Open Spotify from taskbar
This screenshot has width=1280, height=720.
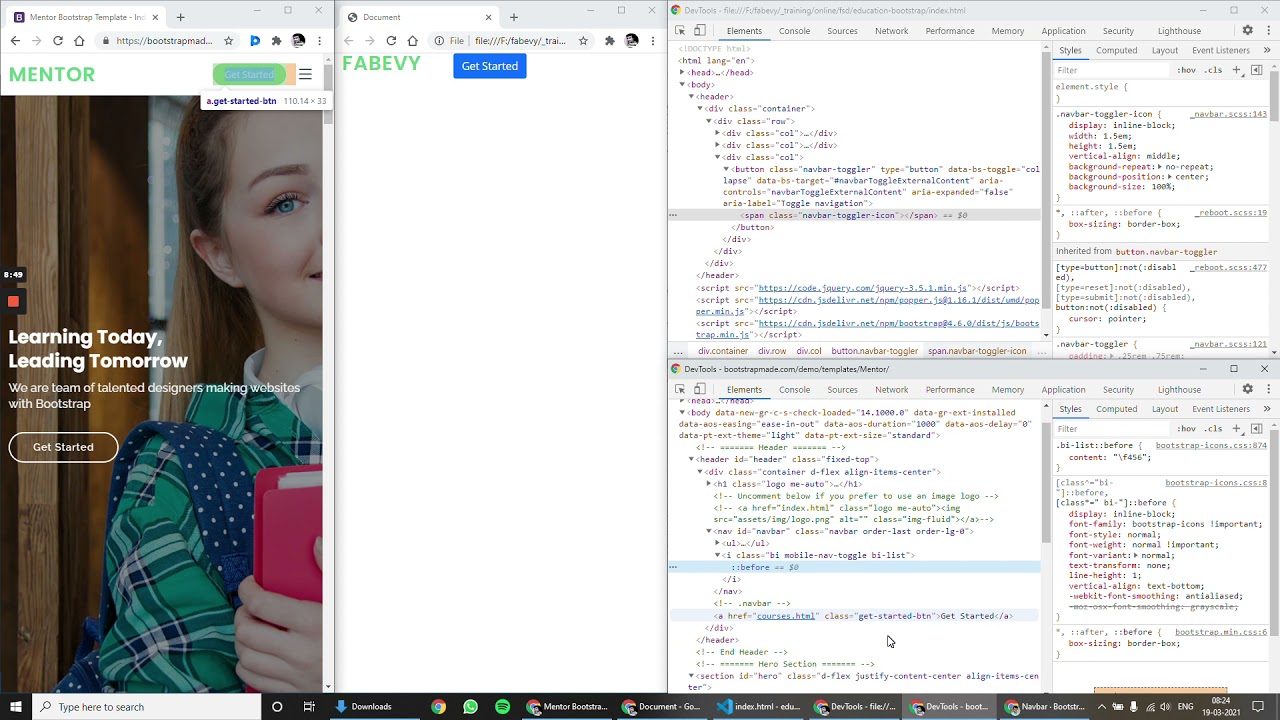tap(502, 707)
